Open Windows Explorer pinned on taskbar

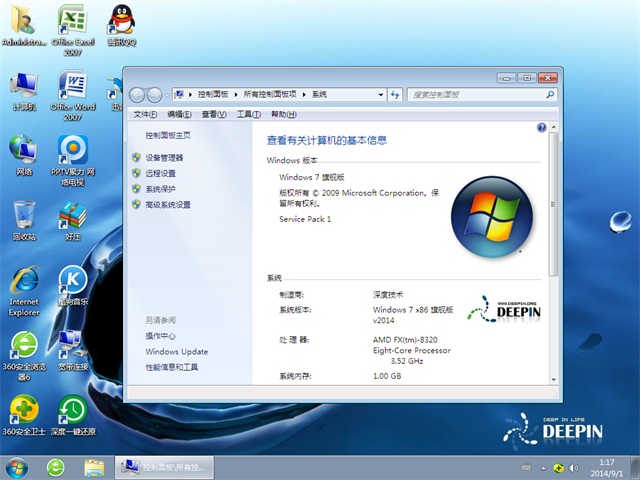pos(94,468)
